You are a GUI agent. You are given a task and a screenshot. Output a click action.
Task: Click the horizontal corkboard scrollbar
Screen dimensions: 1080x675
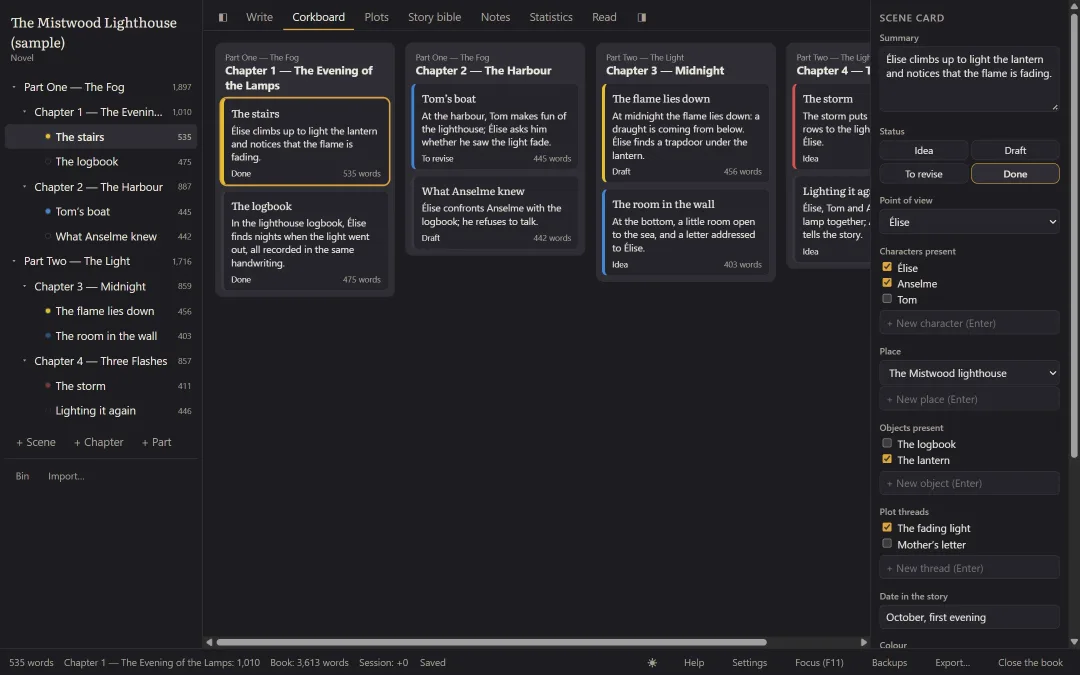(x=491, y=642)
